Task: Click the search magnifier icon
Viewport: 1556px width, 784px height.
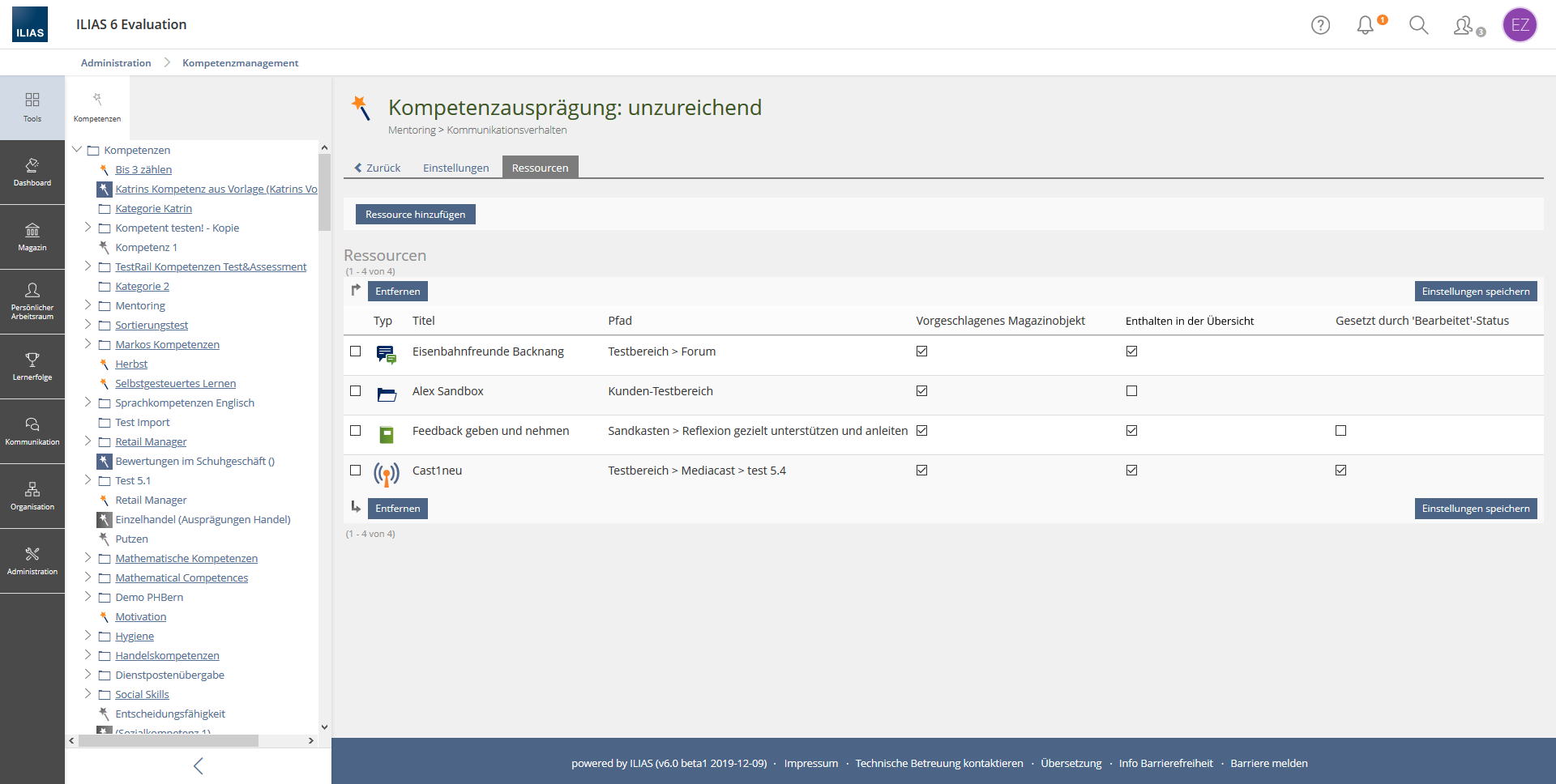Action: [1418, 25]
